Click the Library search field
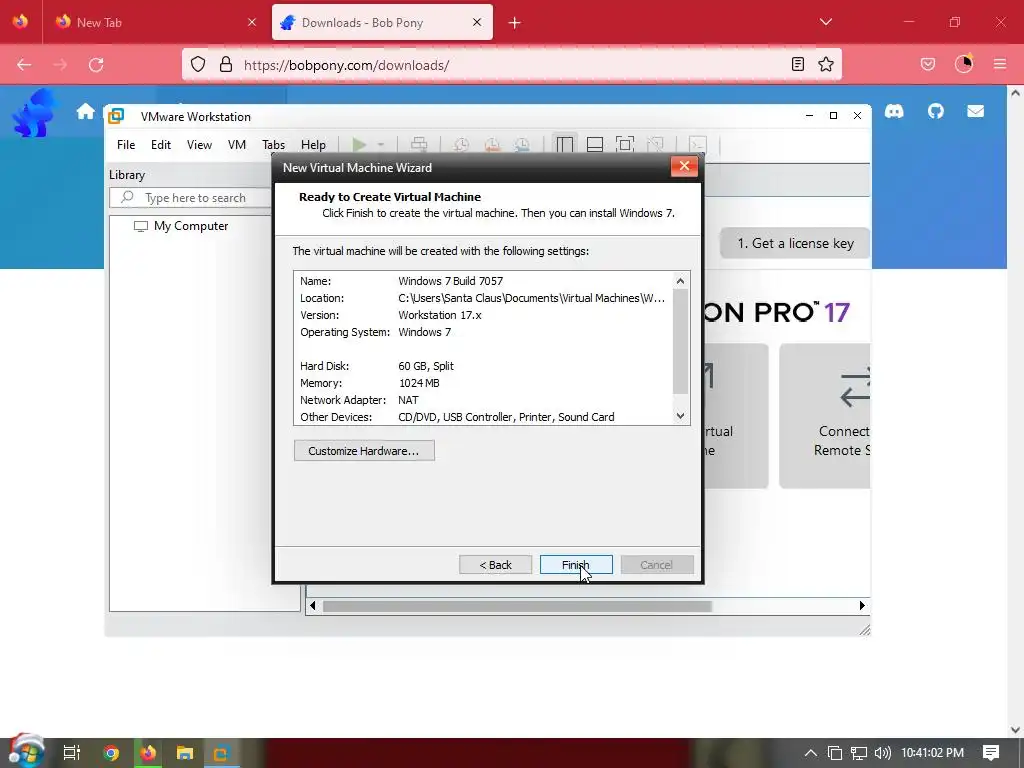1024x768 pixels. 191,197
